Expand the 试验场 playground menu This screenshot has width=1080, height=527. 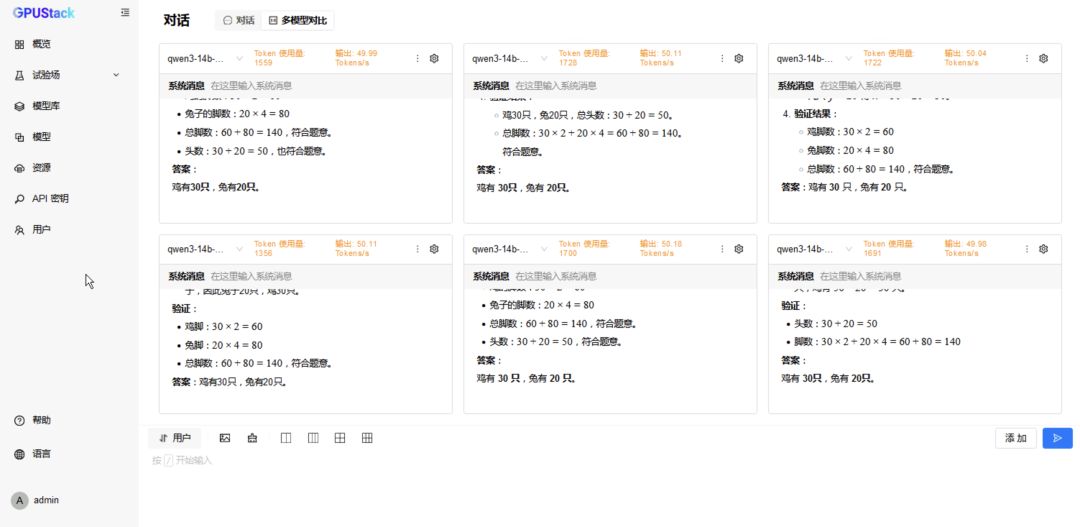tap(69, 75)
